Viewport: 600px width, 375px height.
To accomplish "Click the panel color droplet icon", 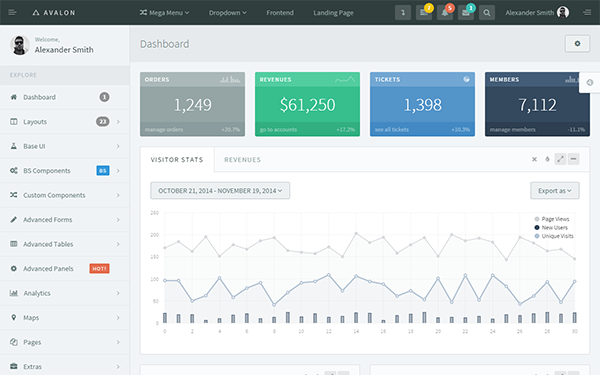I will tap(547, 159).
